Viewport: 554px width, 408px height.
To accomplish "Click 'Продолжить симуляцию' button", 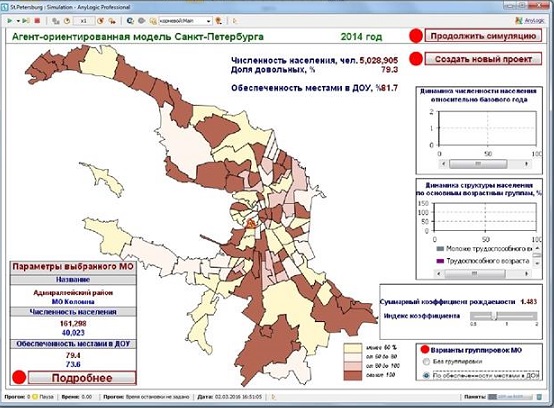I will [483, 36].
